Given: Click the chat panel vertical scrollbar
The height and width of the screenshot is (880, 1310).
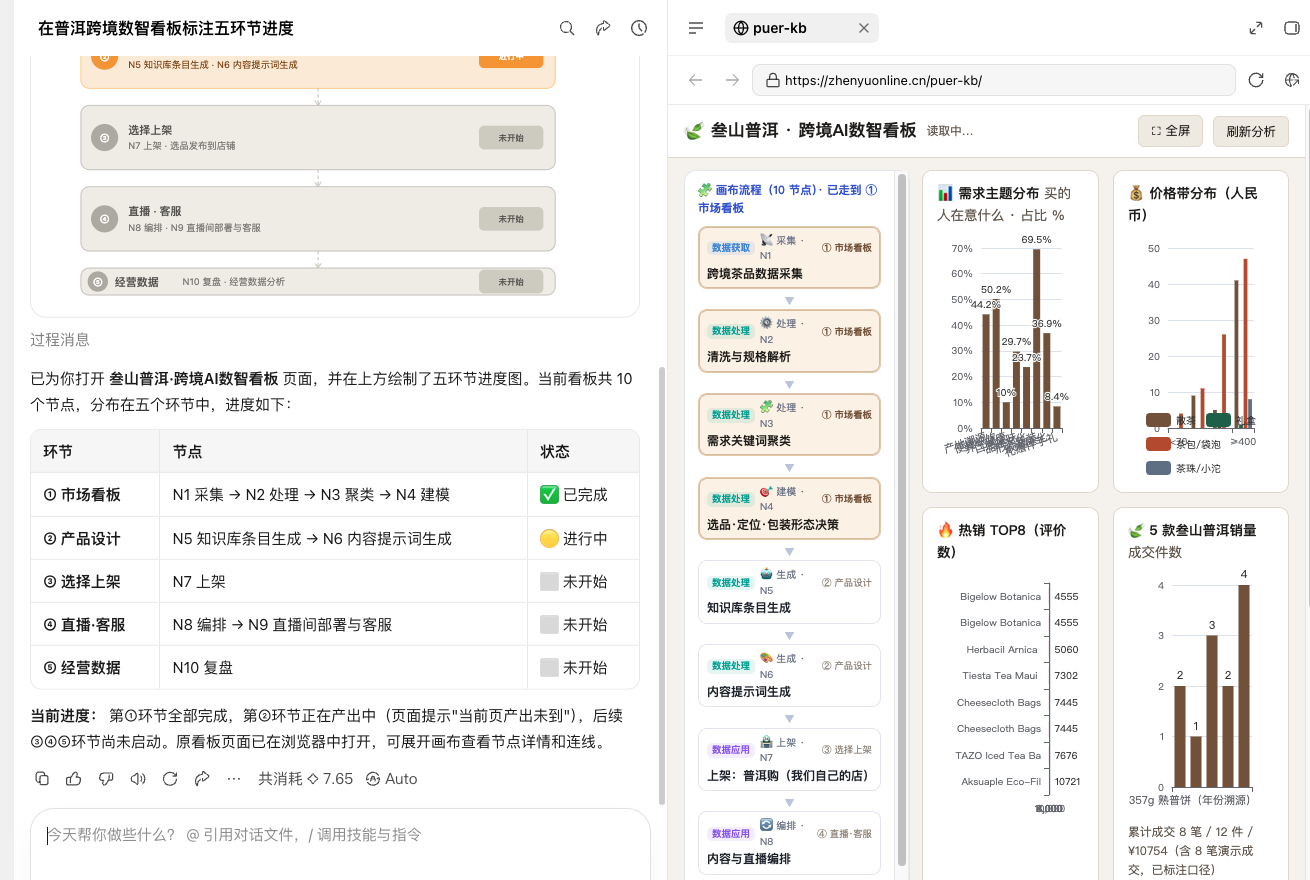Looking at the screenshot, I should pyautogui.click(x=660, y=585).
